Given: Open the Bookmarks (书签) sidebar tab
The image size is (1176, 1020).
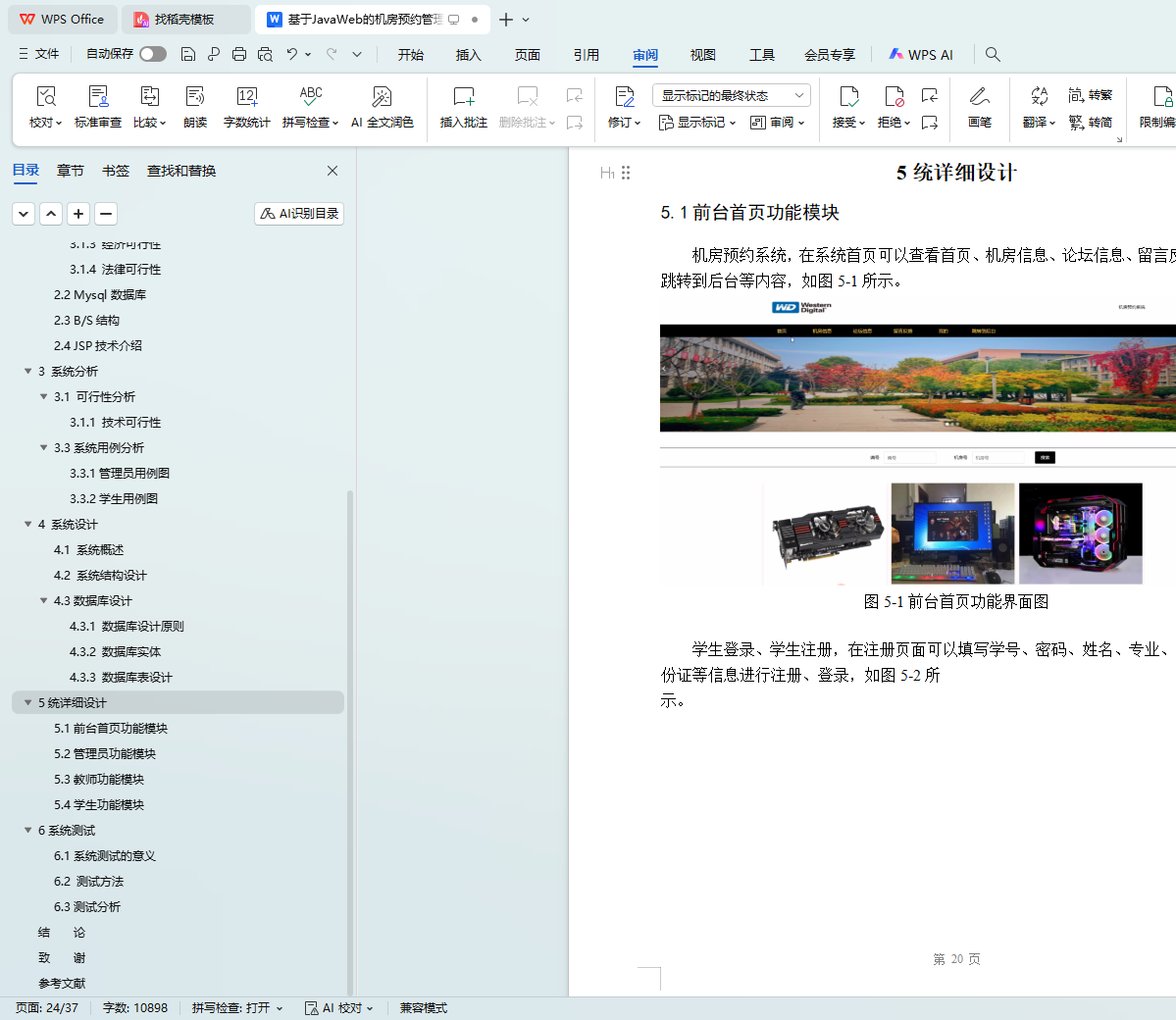Looking at the screenshot, I should point(116,171).
